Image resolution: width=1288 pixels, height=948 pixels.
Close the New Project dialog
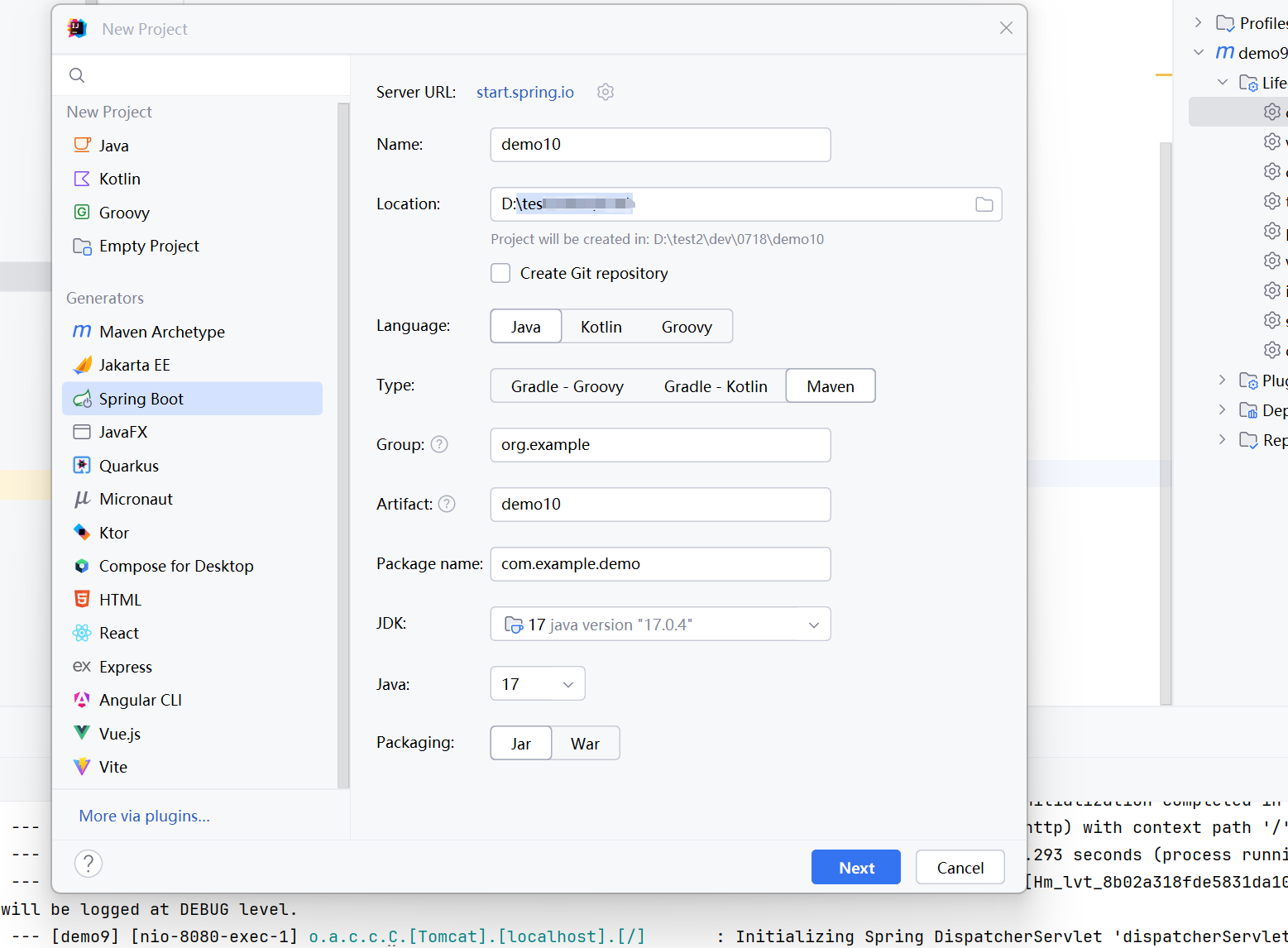tap(1006, 28)
